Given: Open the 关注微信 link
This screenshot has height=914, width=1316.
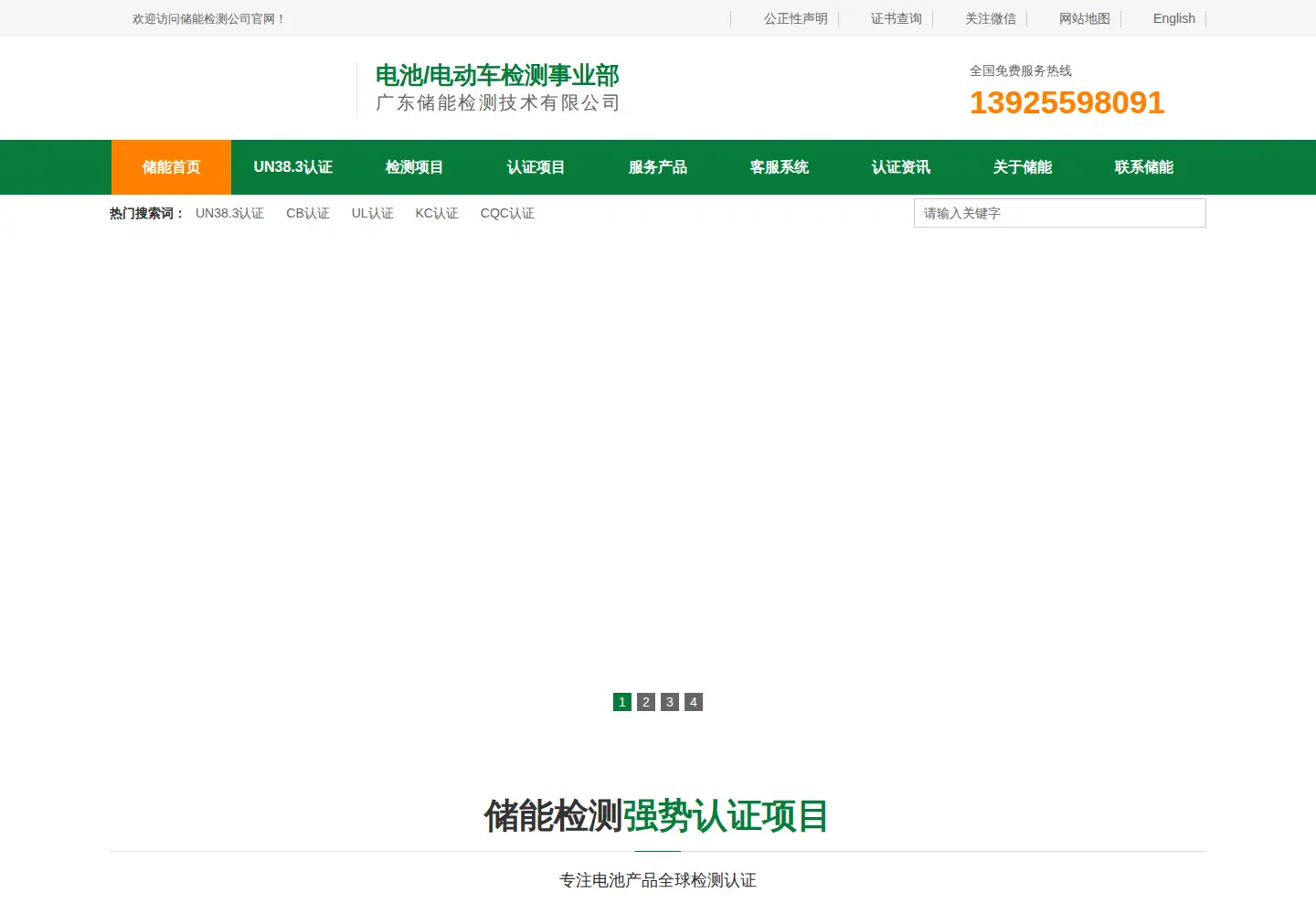Looking at the screenshot, I should point(990,18).
